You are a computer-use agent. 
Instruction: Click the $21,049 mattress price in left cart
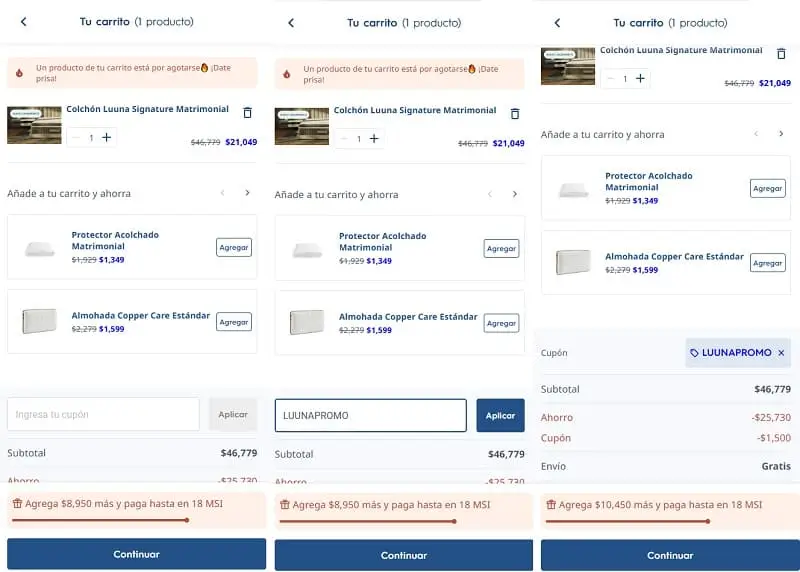pos(241,142)
